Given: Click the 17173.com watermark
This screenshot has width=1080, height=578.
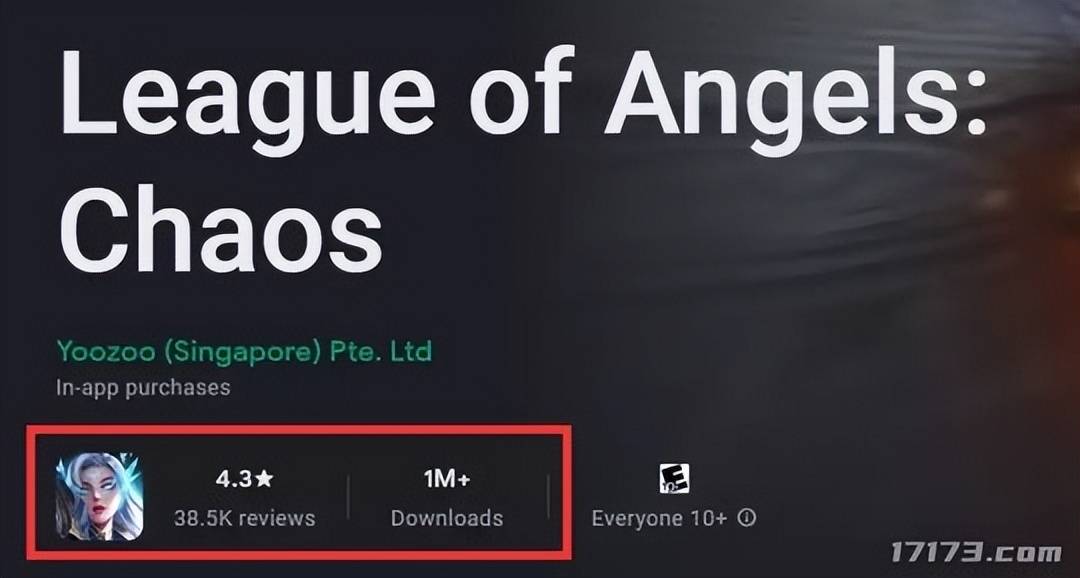Looking at the screenshot, I should pyautogui.click(x=976, y=552).
